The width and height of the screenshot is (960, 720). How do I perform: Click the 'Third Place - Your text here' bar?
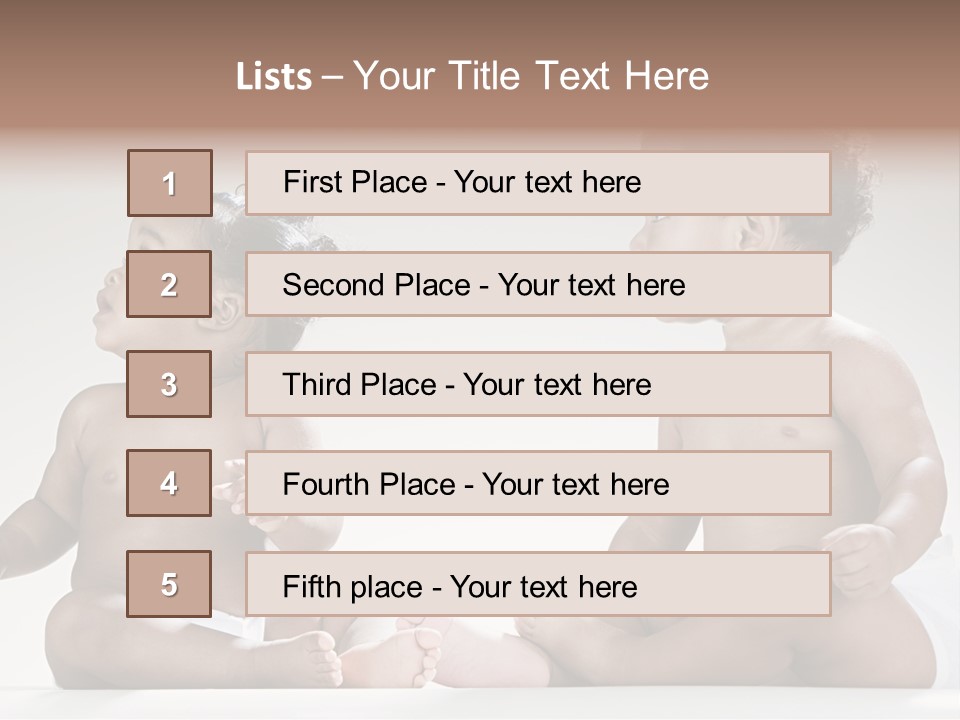(x=538, y=384)
